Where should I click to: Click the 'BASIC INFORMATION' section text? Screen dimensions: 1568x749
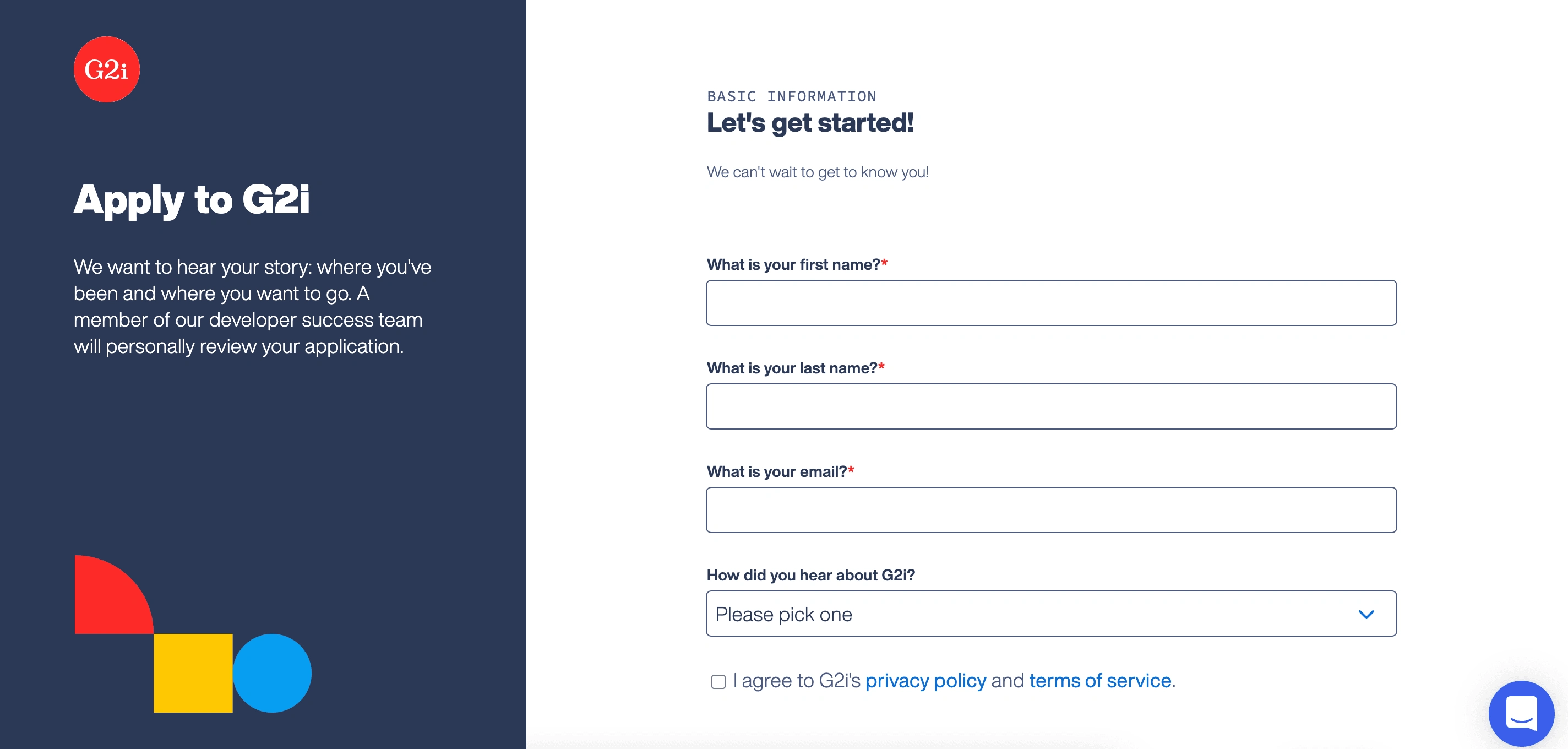791,96
